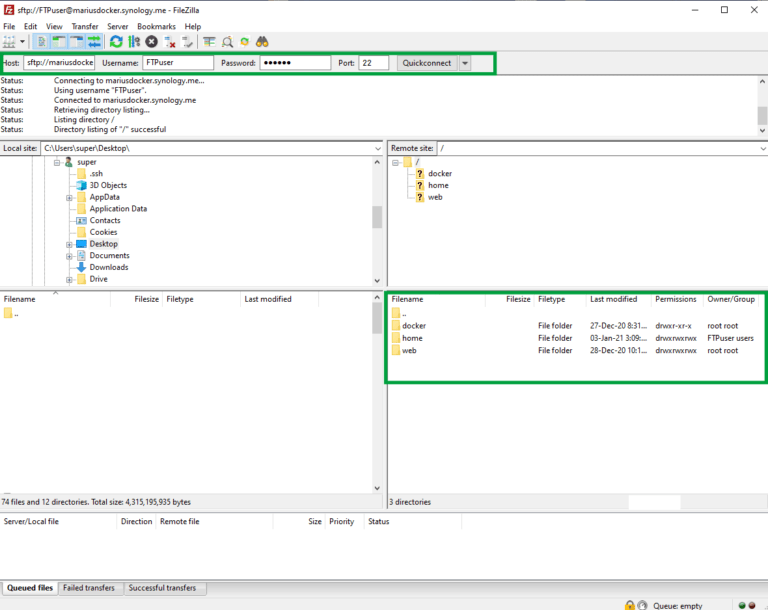This screenshot has height=610, width=768.
Task: Sort local list by Filetype column
Action: (x=180, y=299)
